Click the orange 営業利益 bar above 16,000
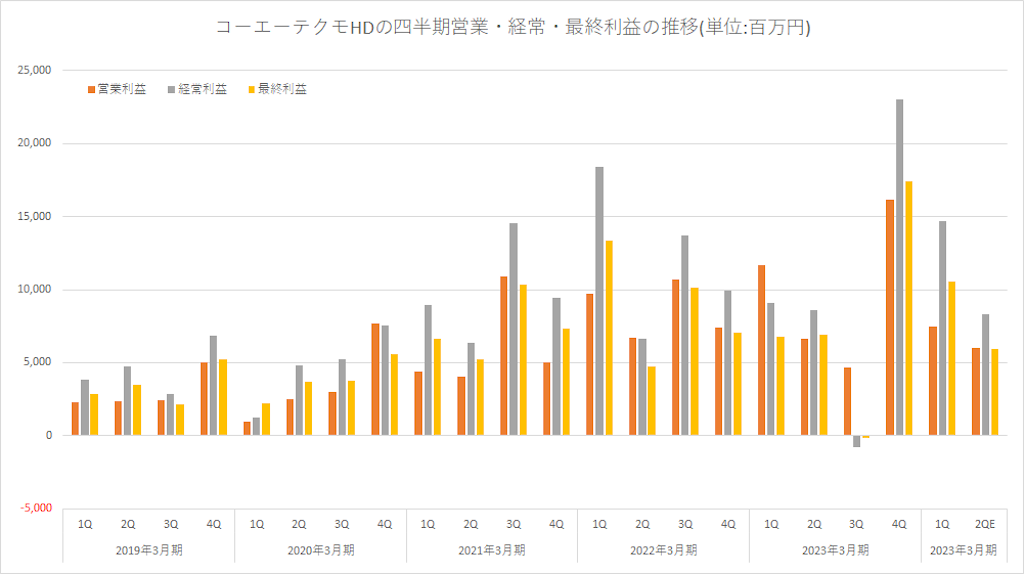The image size is (1024, 574). [x=890, y=317]
